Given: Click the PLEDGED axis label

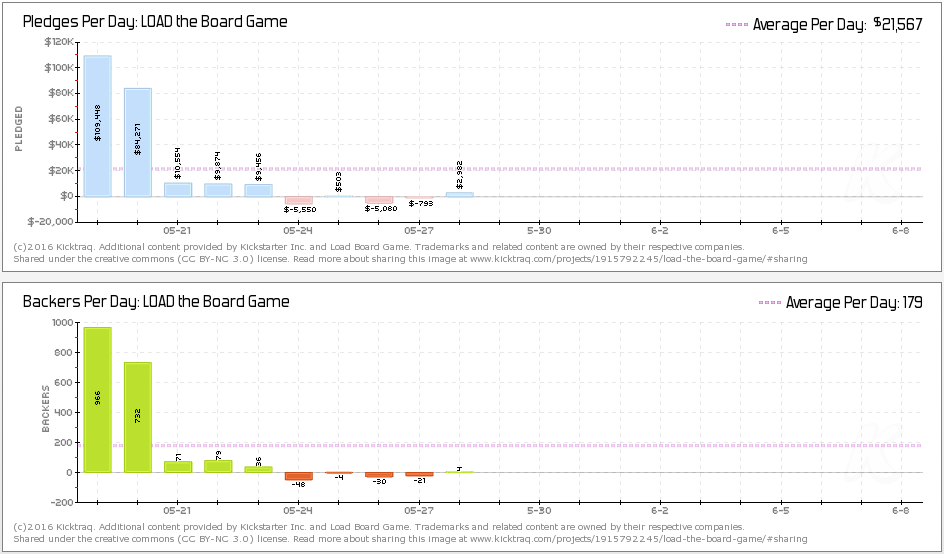Looking at the screenshot, I should pos(19,128).
